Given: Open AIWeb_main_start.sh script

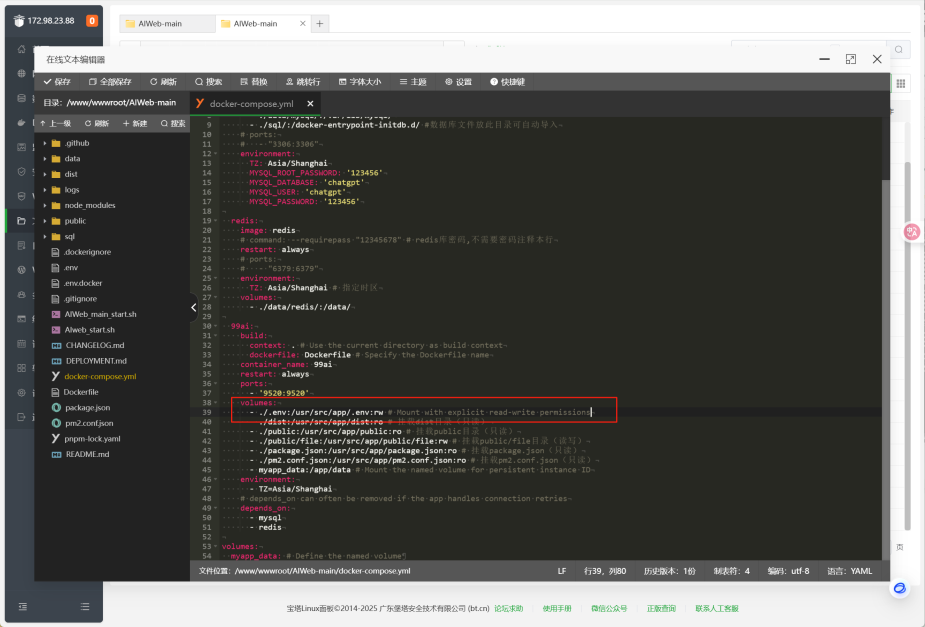Looking at the screenshot, I should pyautogui.click(x=100, y=314).
